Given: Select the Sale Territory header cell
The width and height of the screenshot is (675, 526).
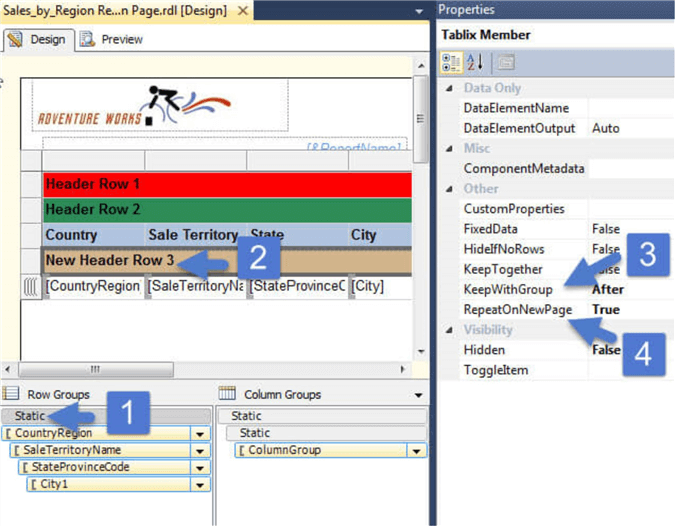Looking at the screenshot, I should coord(196,235).
